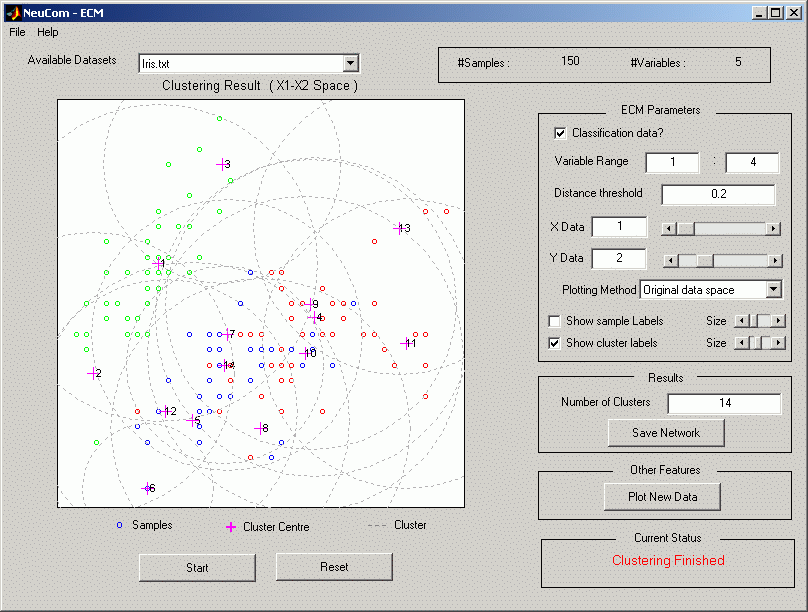This screenshot has height=612, width=808.
Task: Minimize the NeuCom - ECM window
Action: pyautogui.click(x=758, y=13)
